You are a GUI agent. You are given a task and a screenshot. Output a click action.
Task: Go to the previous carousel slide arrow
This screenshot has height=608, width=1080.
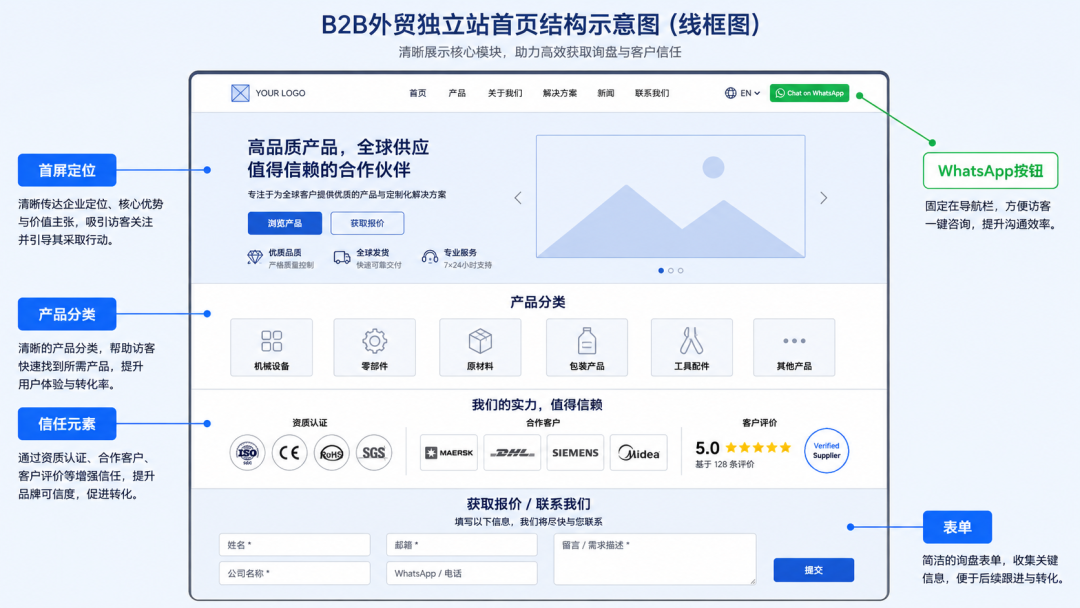[x=518, y=198]
